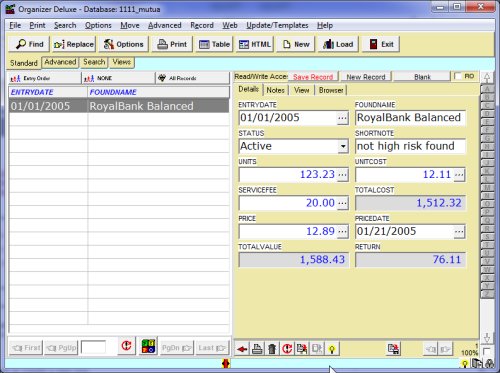Open the Entry Order sort selector
This screenshot has height=373, width=500.
tap(44, 78)
